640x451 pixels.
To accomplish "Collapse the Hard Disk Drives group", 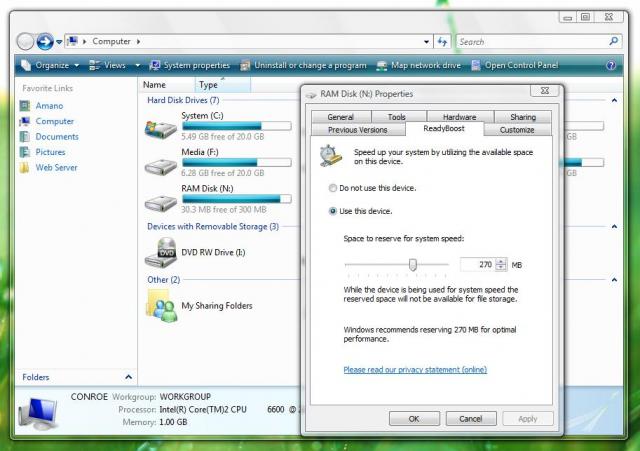I will 614,100.
